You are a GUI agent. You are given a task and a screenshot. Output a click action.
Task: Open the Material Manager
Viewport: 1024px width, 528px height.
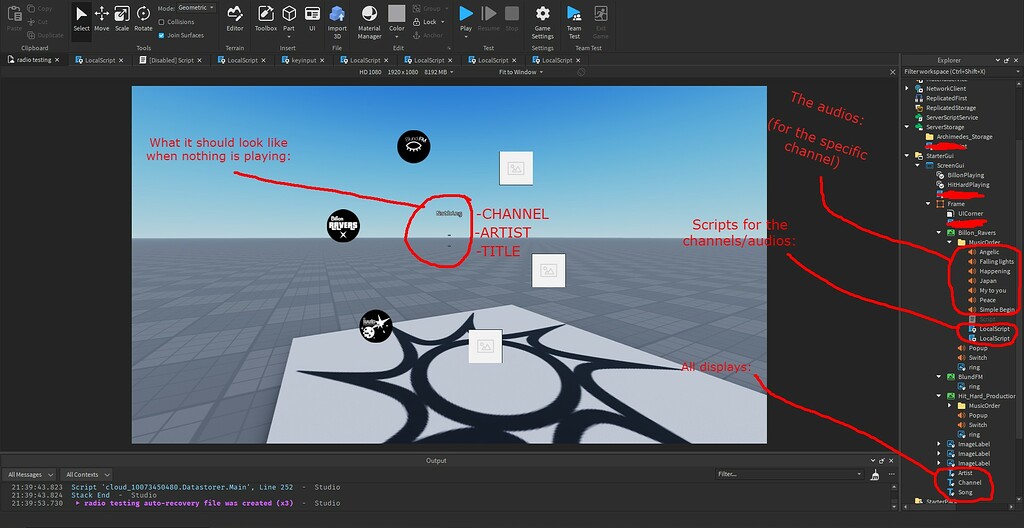pyautogui.click(x=369, y=18)
